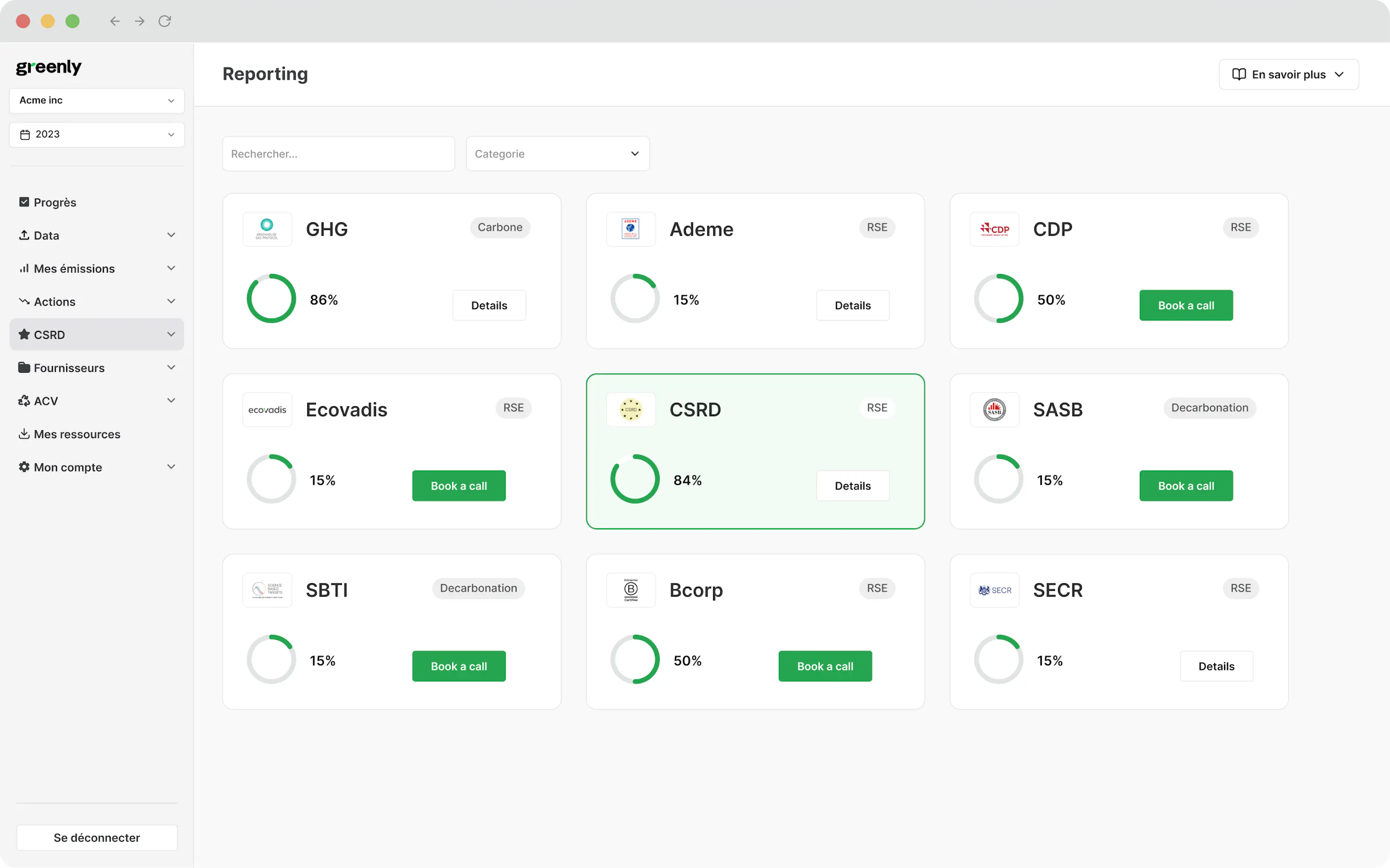Click the GHG Protocol logo thumbnail

coord(267,229)
